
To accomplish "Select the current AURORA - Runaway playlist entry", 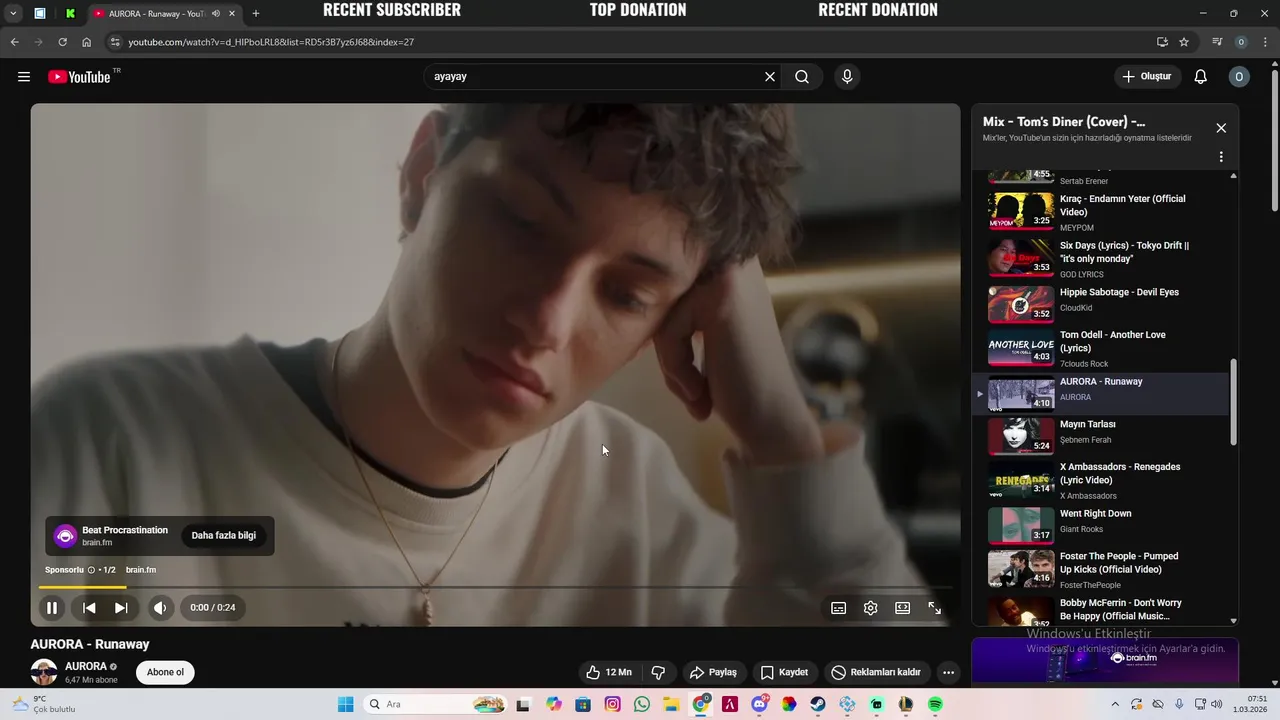I will (1100, 393).
